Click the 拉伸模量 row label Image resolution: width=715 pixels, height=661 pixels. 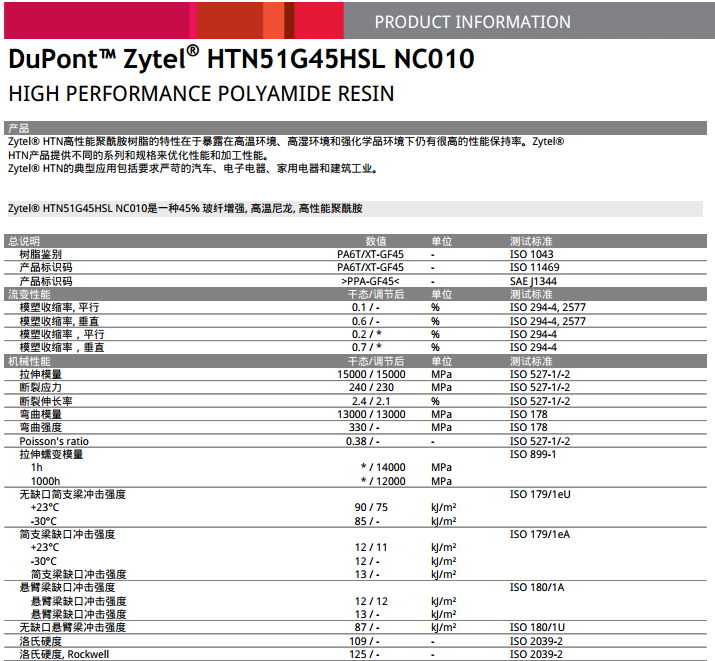point(40,374)
